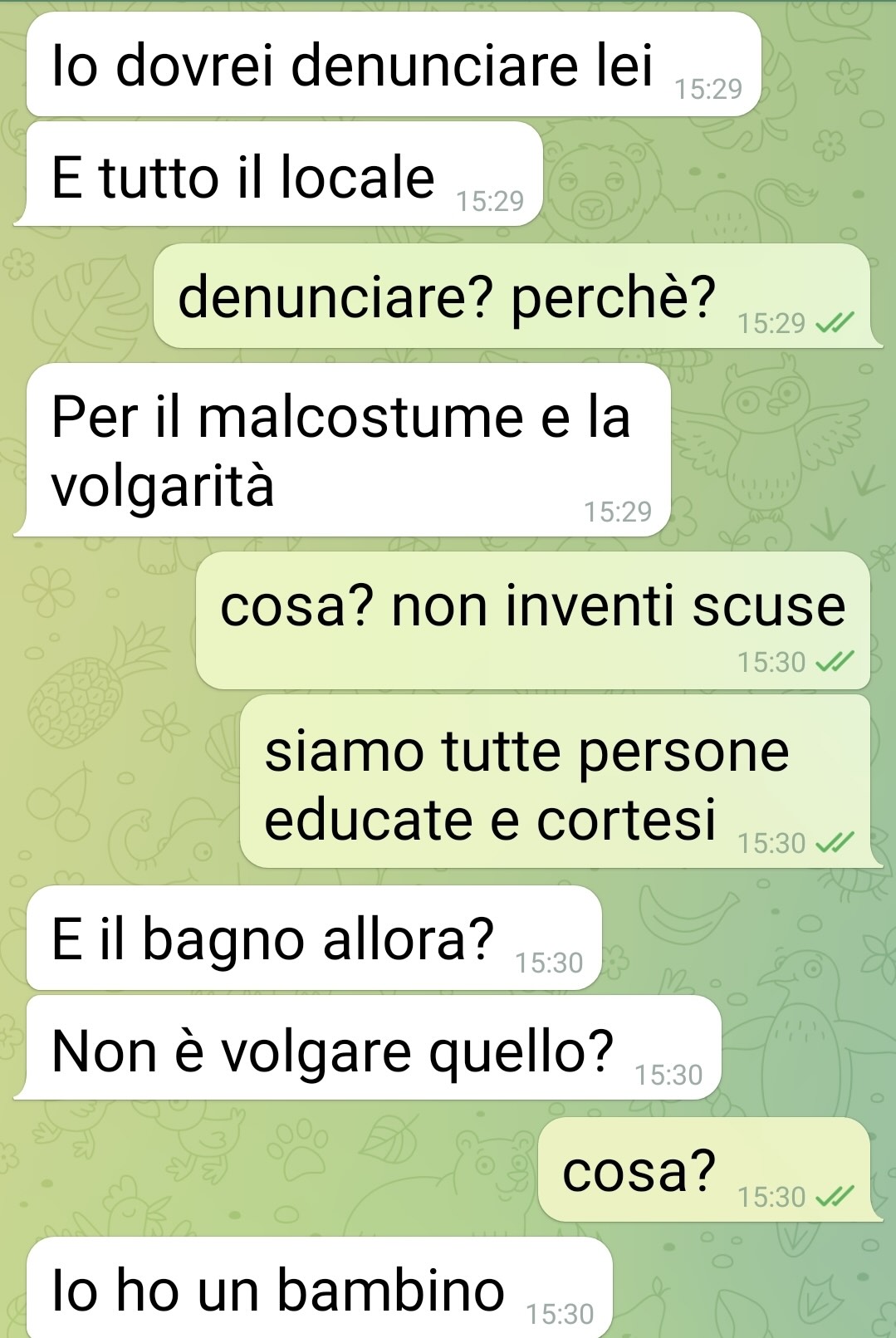
Task: Tap the sent bubble 'denunciare? perchè?'
Action: click(x=512, y=296)
